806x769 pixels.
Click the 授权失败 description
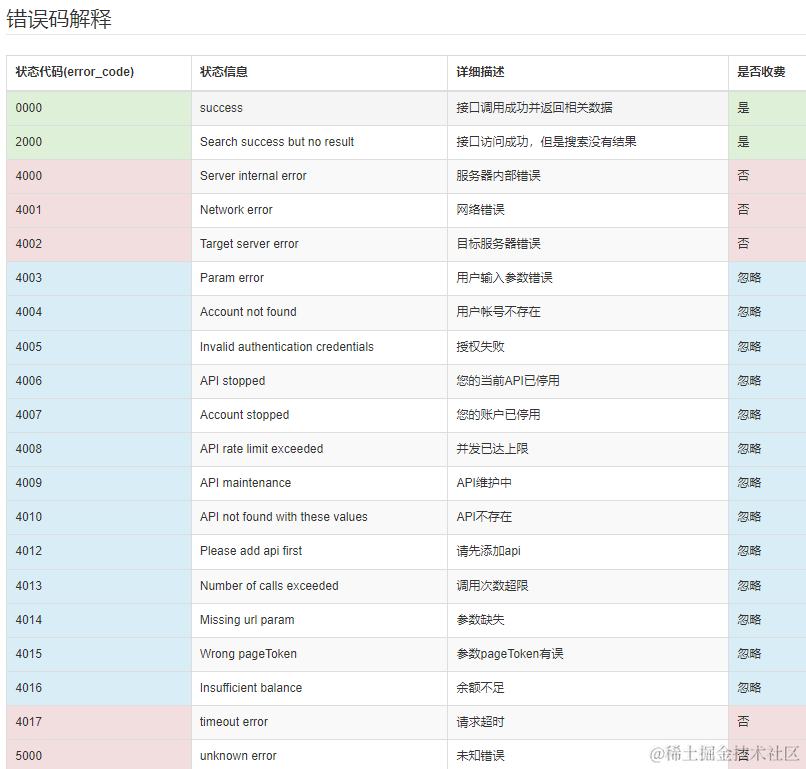[x=481, y=346]
